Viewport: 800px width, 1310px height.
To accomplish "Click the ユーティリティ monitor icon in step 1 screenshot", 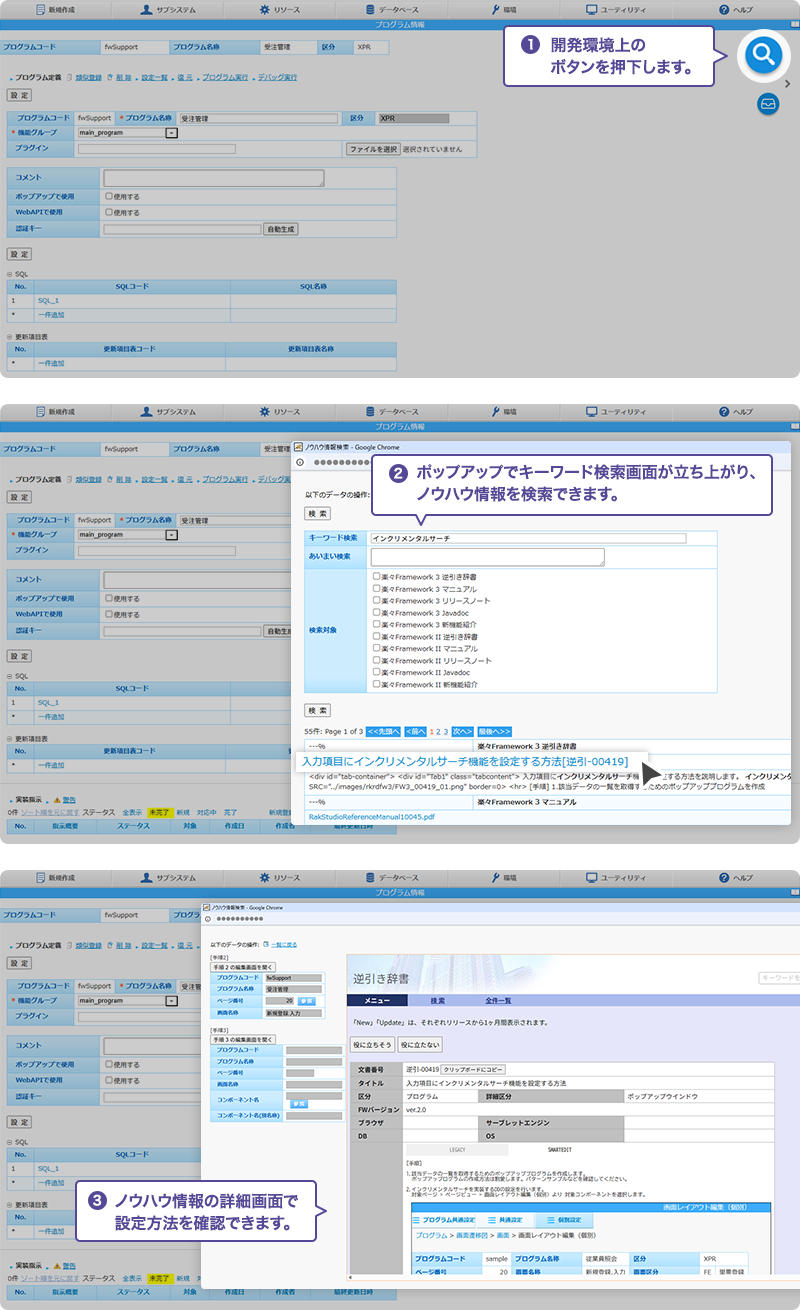I will [x=592, y=9].
